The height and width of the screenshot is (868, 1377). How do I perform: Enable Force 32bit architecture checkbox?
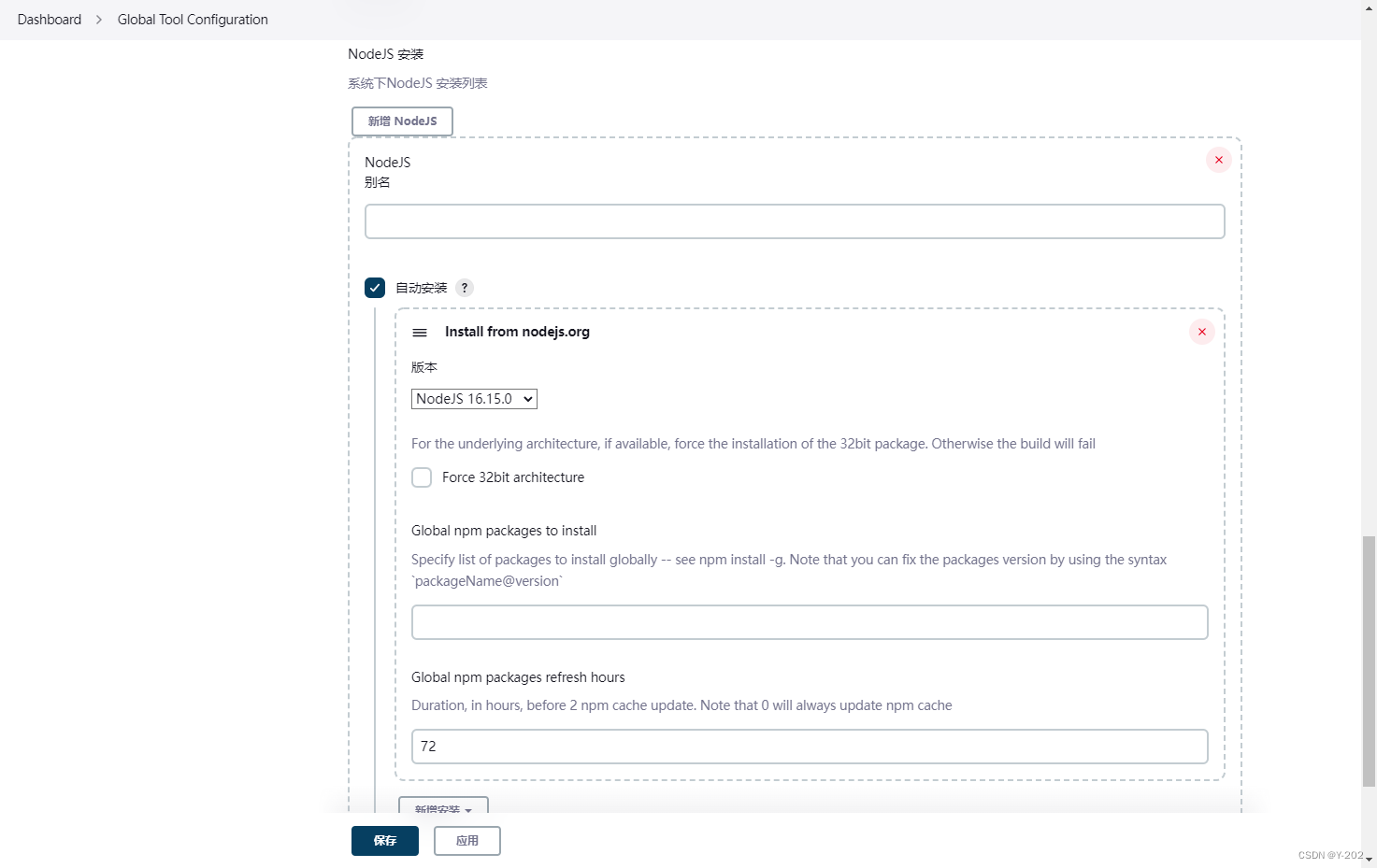422,477
